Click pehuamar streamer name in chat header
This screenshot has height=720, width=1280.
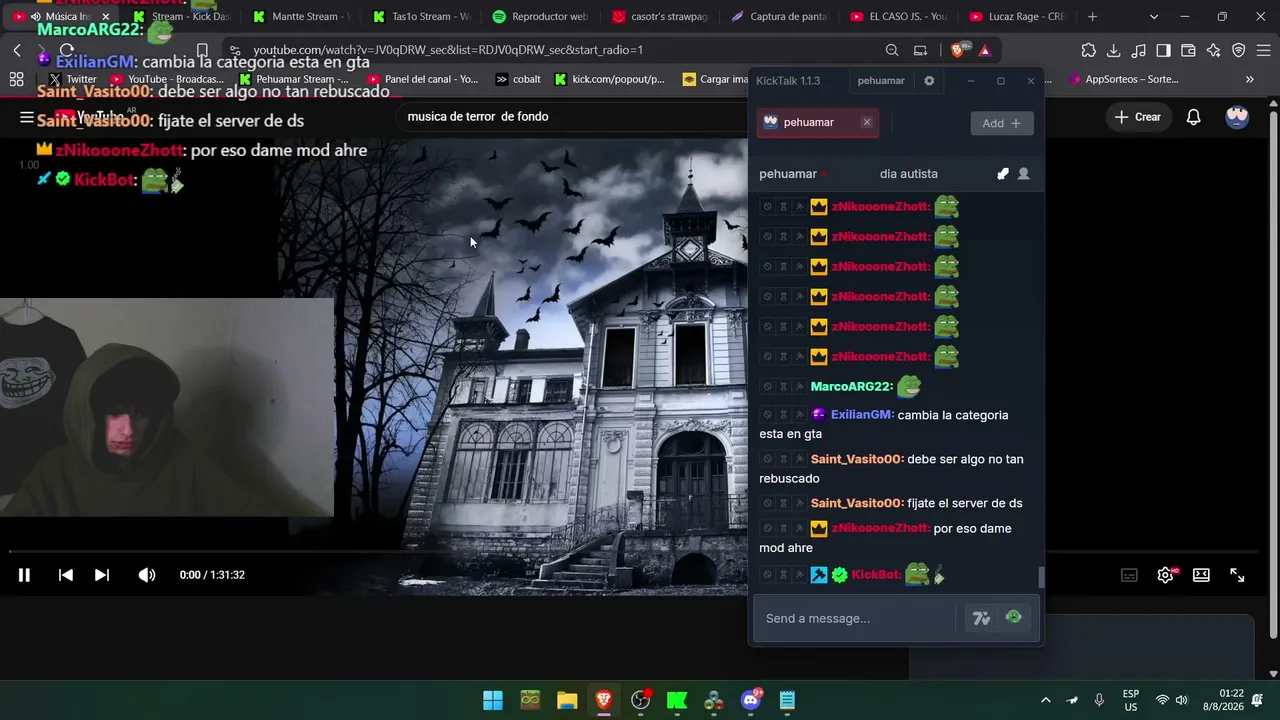[788, 174]
